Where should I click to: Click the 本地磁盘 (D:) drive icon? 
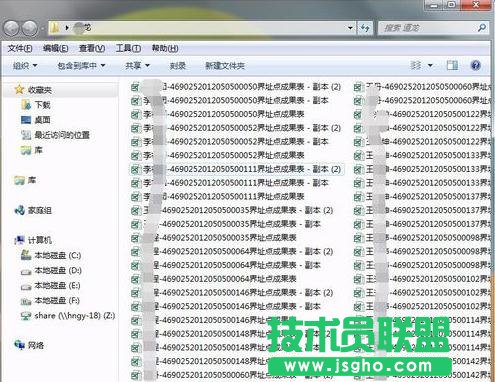point(26,271)
